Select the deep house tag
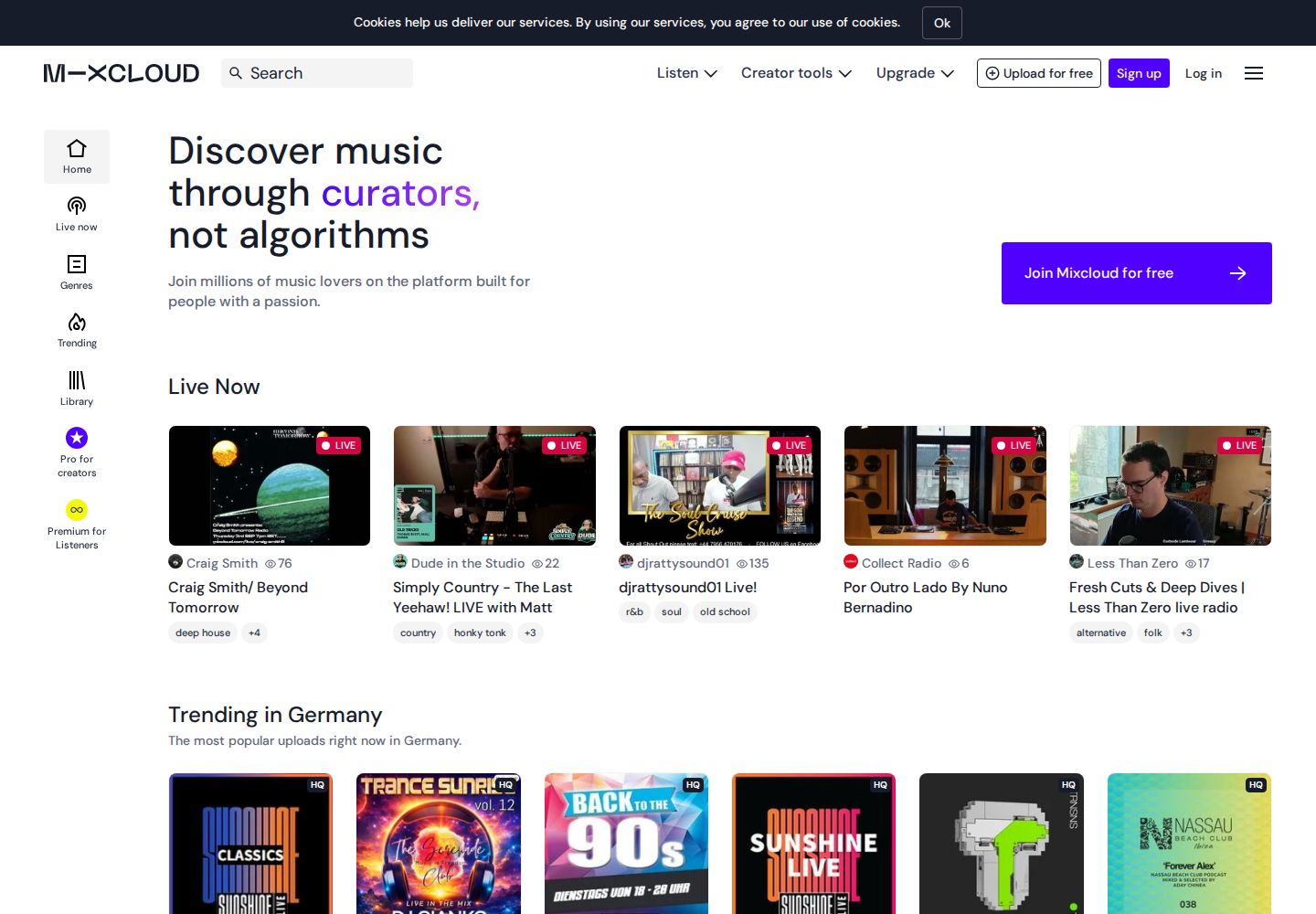This screenshot has width=1316, height=914. pyautogui.click(x=203, y=632)
